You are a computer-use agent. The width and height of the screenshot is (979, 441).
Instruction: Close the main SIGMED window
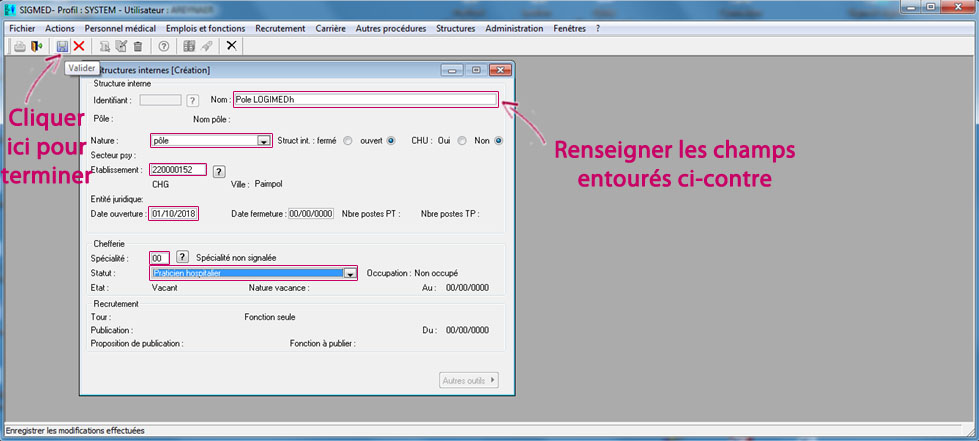click(x=959, y=7)
